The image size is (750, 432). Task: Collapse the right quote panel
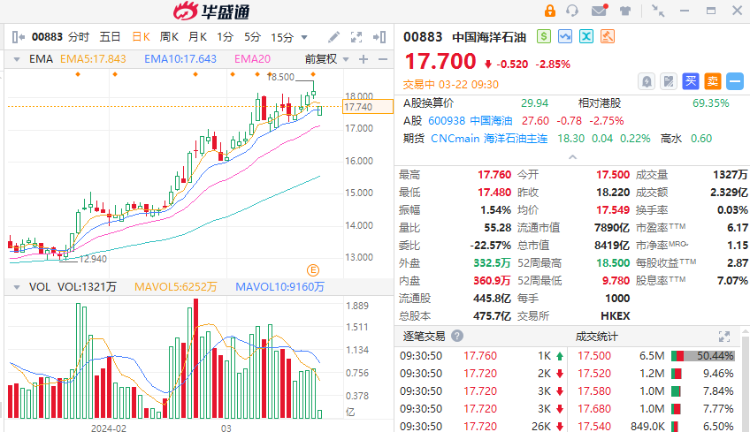379,37
